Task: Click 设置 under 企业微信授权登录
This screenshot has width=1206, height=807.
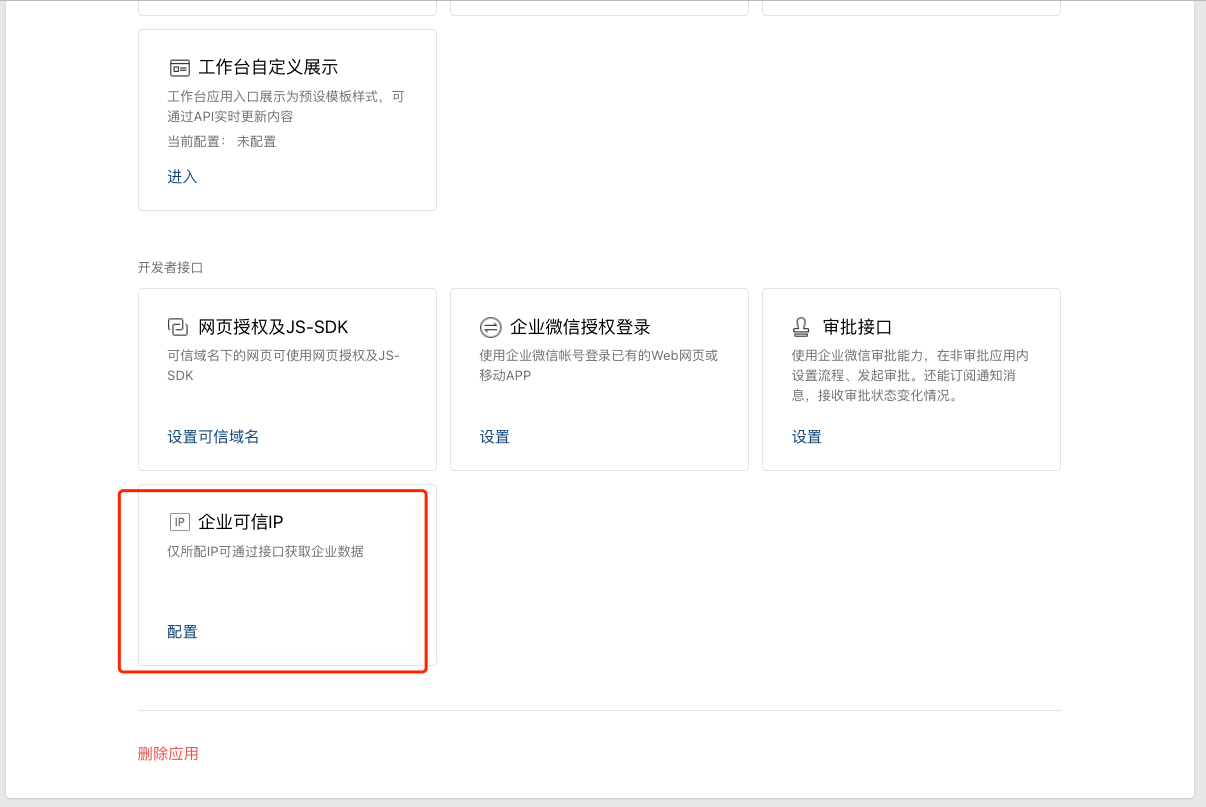Action: (x=495, y=437)
